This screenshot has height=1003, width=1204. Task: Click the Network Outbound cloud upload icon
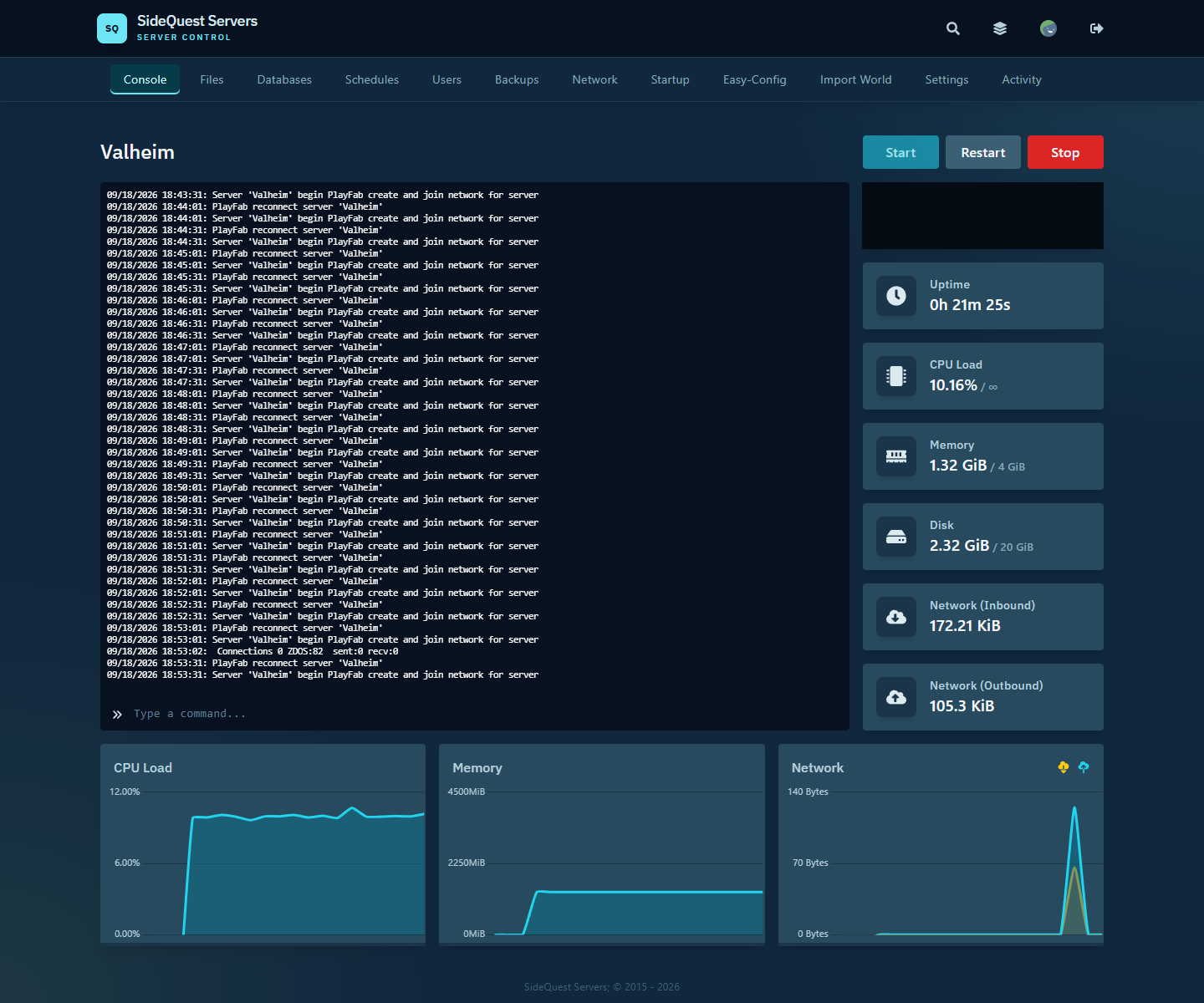896,697
